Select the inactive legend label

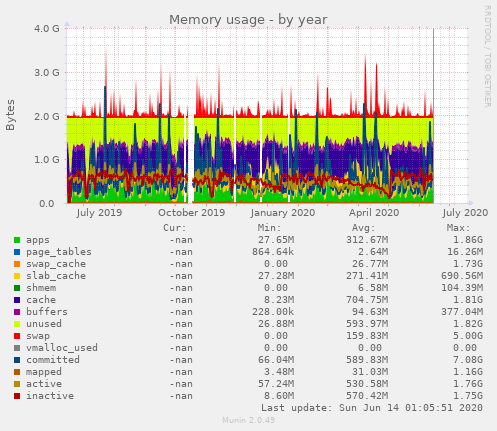(50, 396)
